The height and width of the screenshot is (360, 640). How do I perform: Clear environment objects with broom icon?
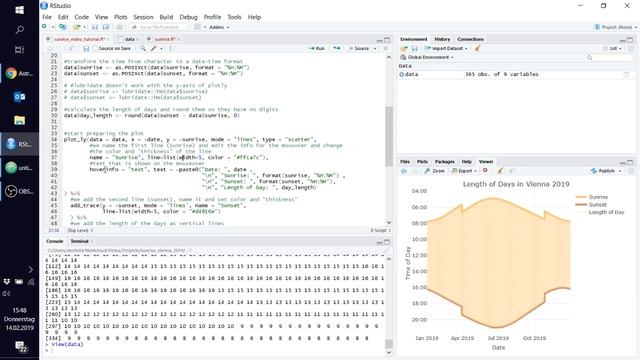click(x=477, y=48)
